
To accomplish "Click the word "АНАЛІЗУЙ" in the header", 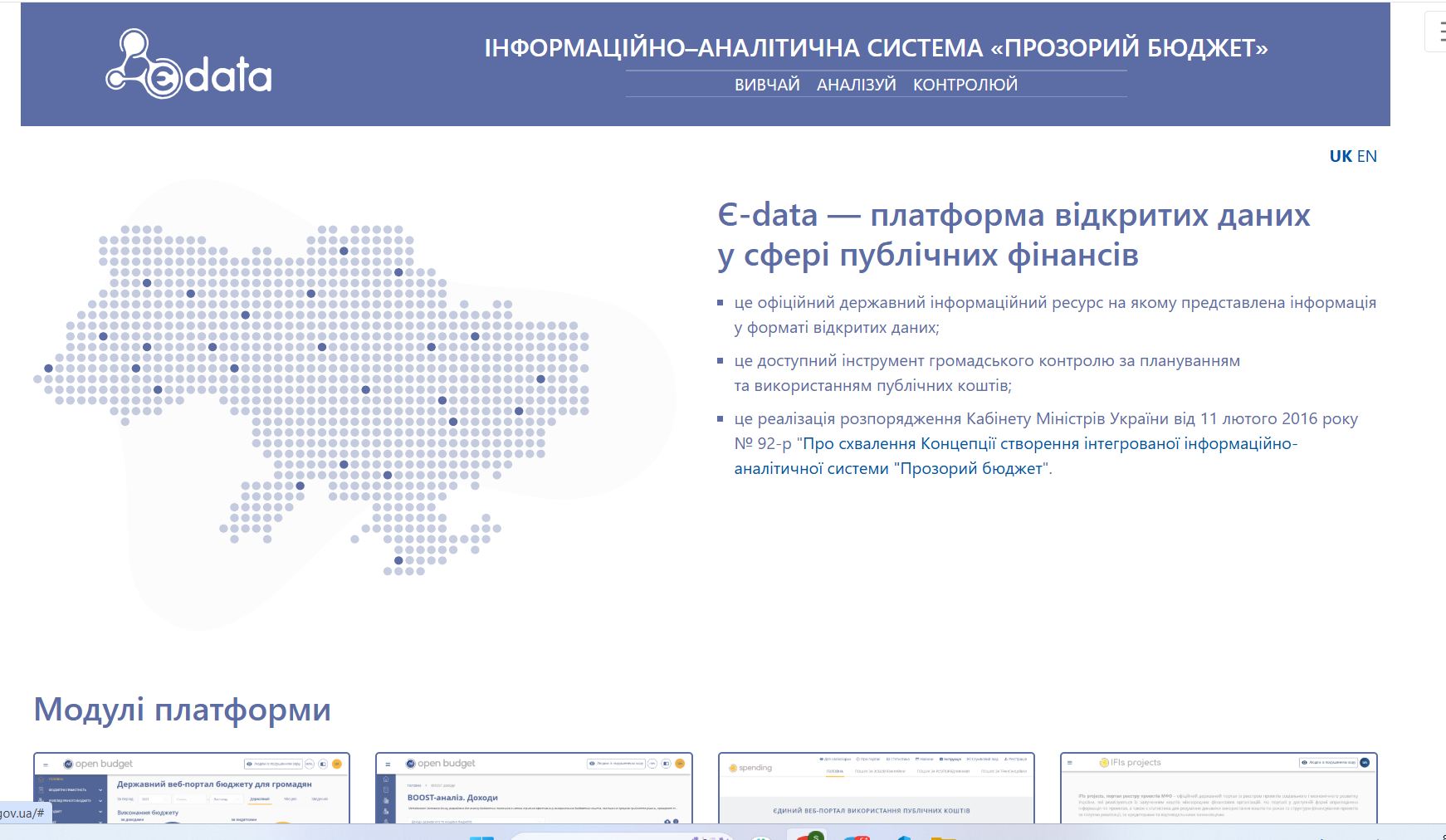I will (857, 85).
